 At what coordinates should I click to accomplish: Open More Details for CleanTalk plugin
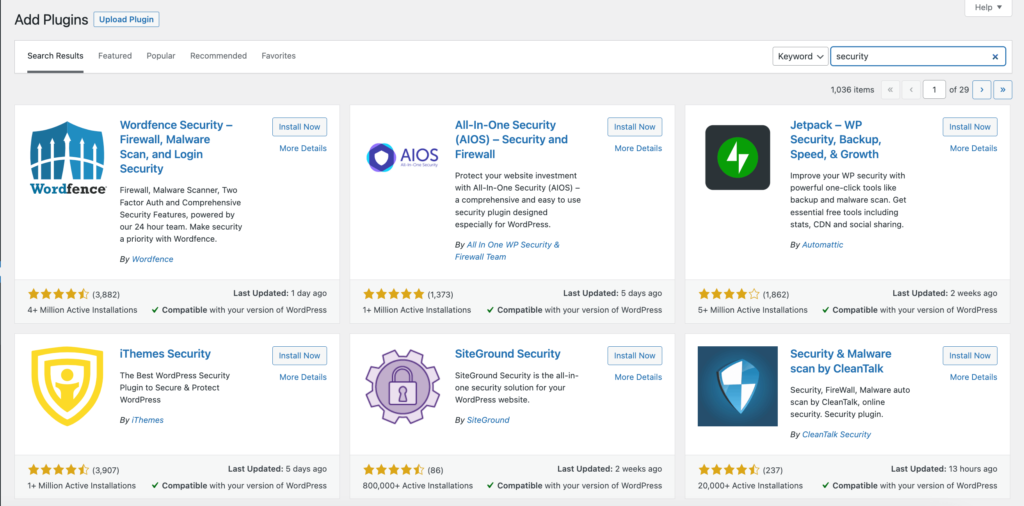974,377
